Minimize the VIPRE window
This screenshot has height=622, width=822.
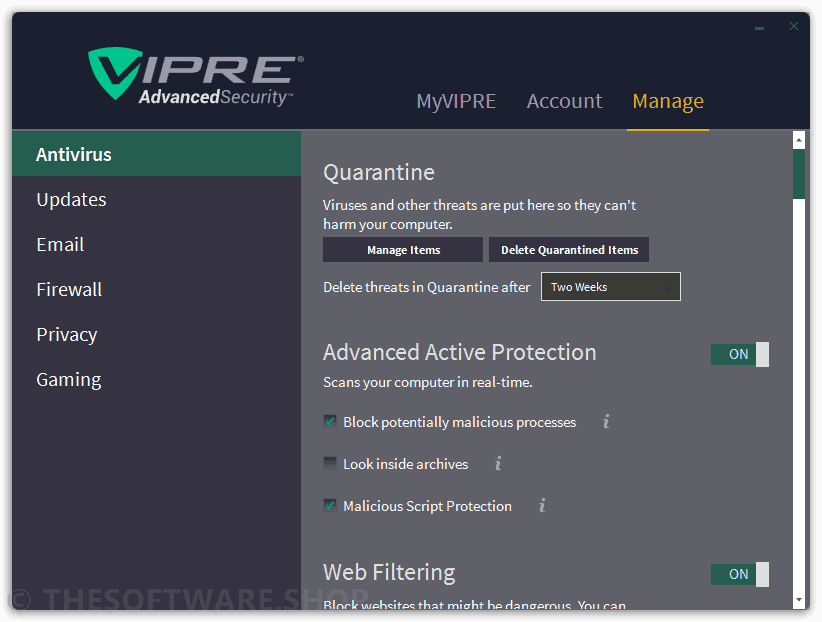759,27
